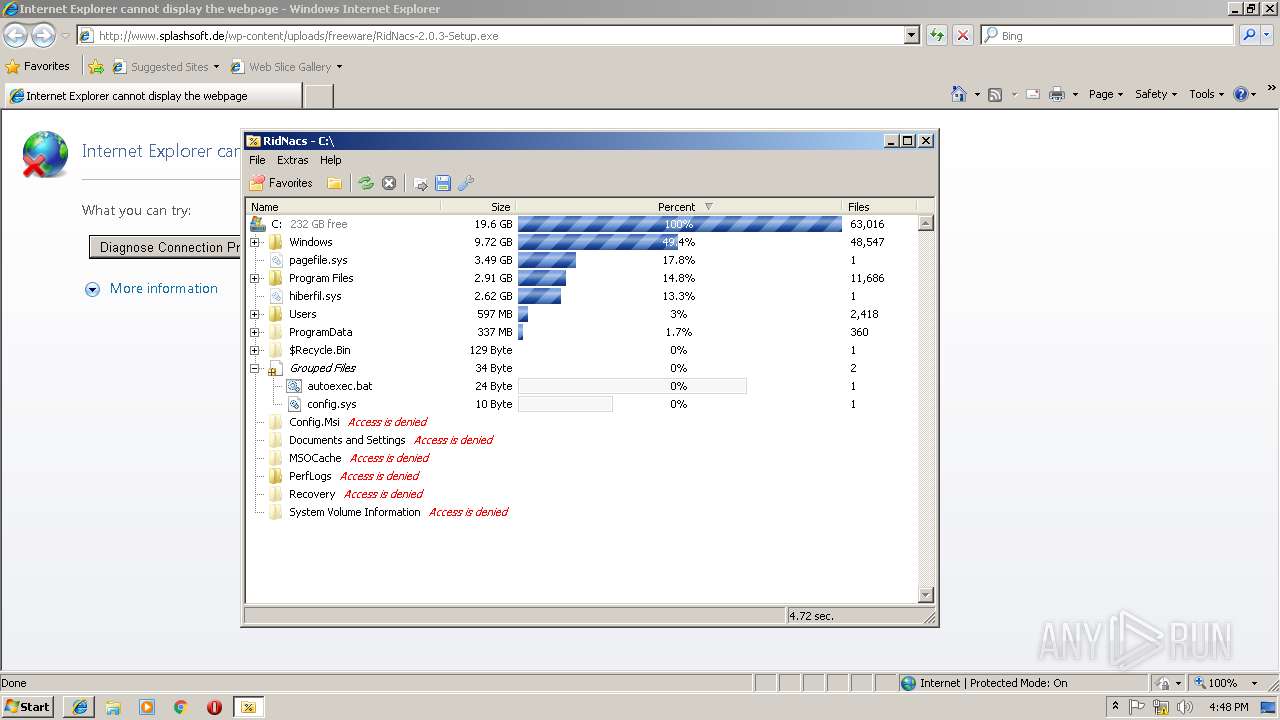Sort by the Percent column header

click(679, 207)
